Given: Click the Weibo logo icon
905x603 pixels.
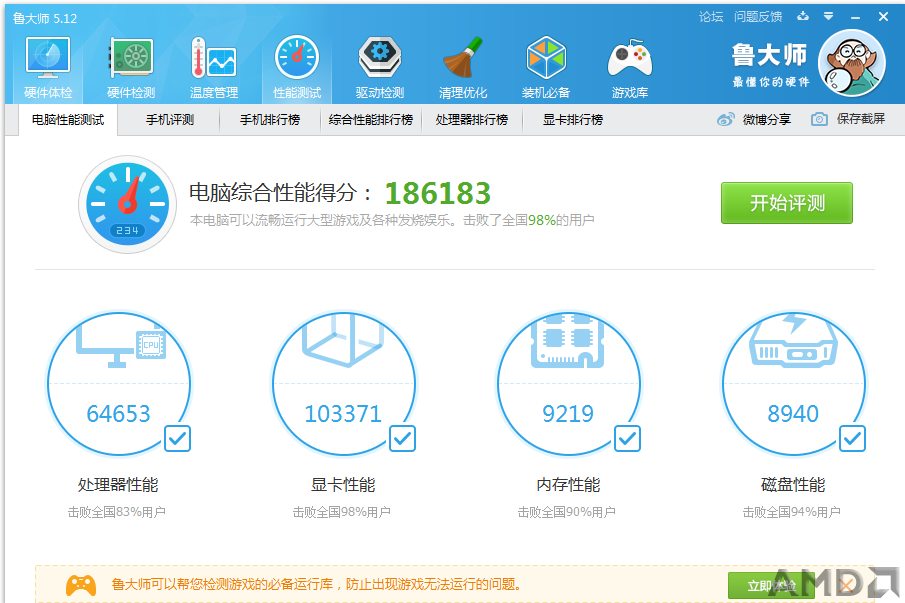Looking at the screenshot, I should point(726,119).
